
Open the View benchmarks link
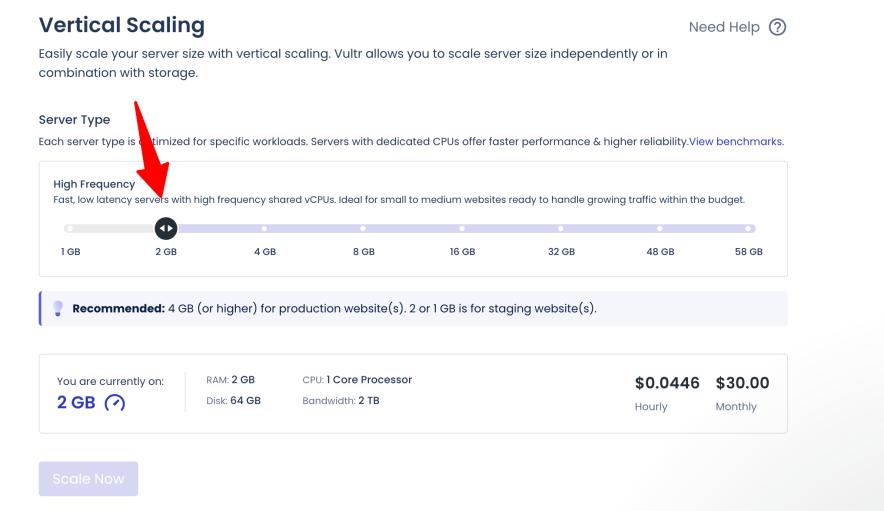point(736,142)
